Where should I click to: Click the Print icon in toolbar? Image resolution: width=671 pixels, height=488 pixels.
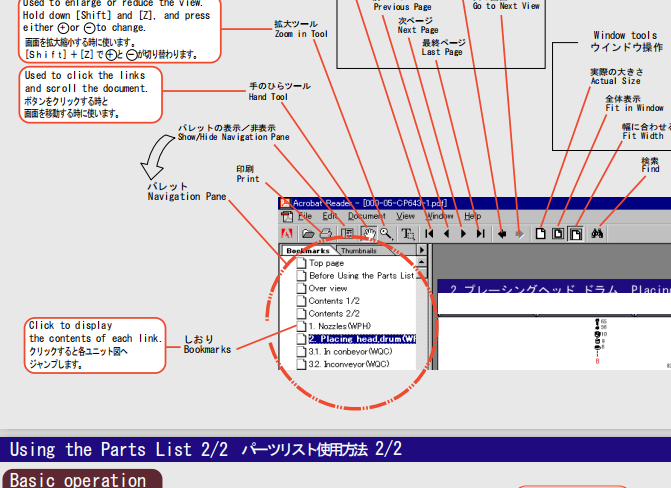click(x=325, y=233)
